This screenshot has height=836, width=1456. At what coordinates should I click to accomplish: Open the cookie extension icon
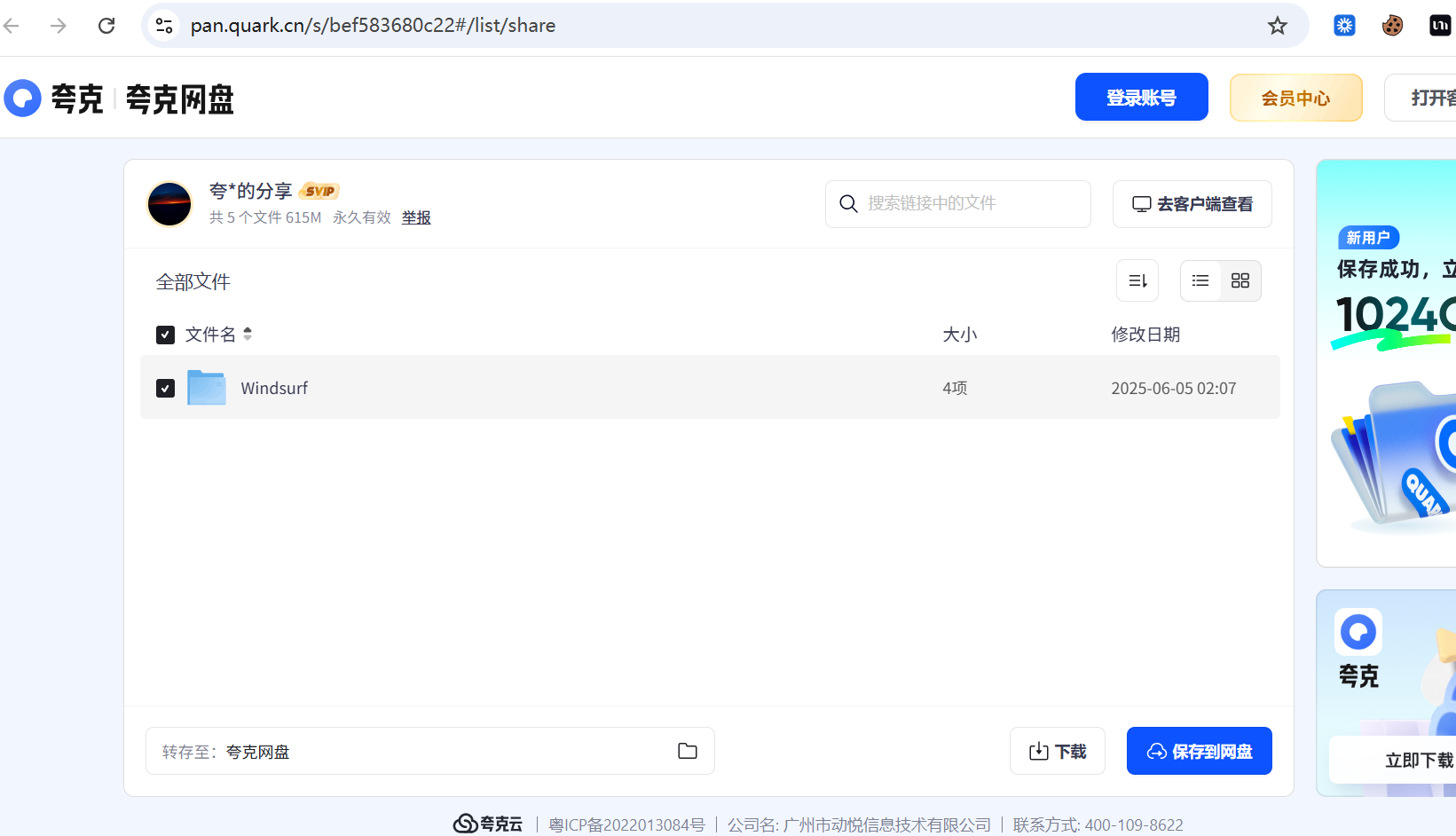click(1391, 25)
